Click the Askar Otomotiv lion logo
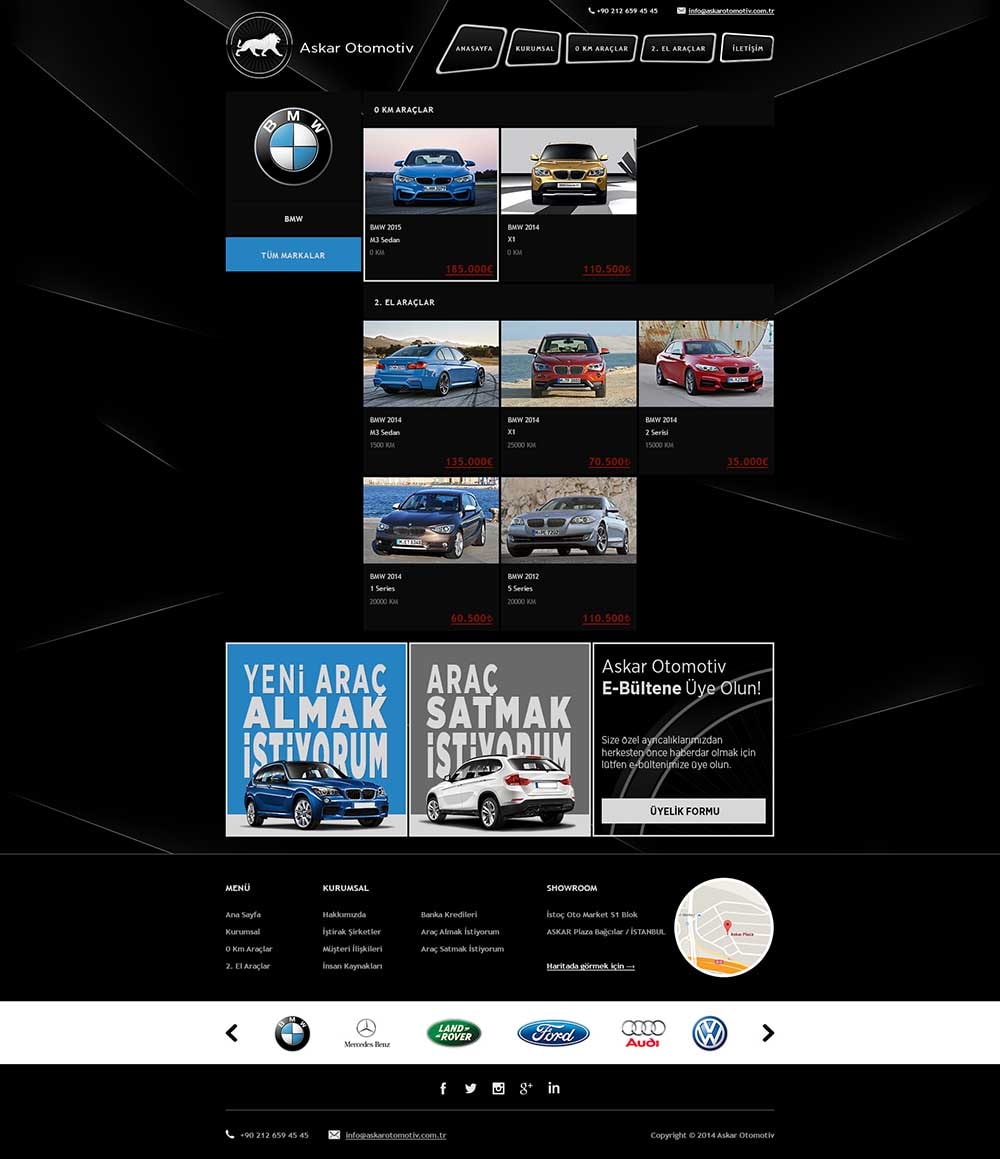The width and height of the screenshot is (1000, 1159). click(259, 46)
